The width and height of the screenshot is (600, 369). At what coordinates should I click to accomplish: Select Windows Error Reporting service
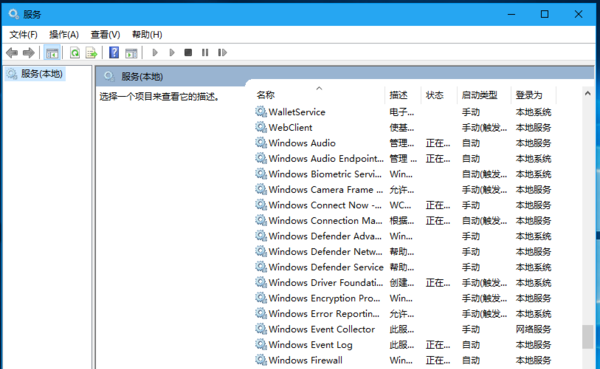(324, 313)
